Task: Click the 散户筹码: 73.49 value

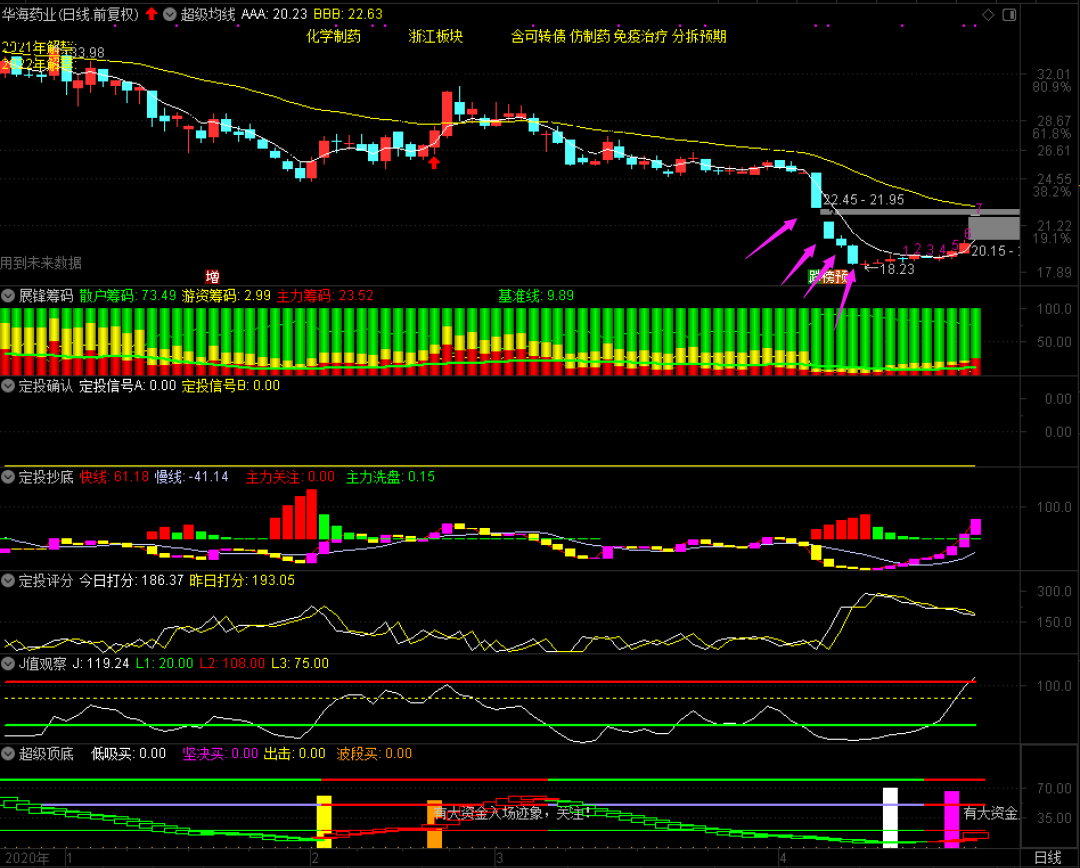Action: pos(128,296)
